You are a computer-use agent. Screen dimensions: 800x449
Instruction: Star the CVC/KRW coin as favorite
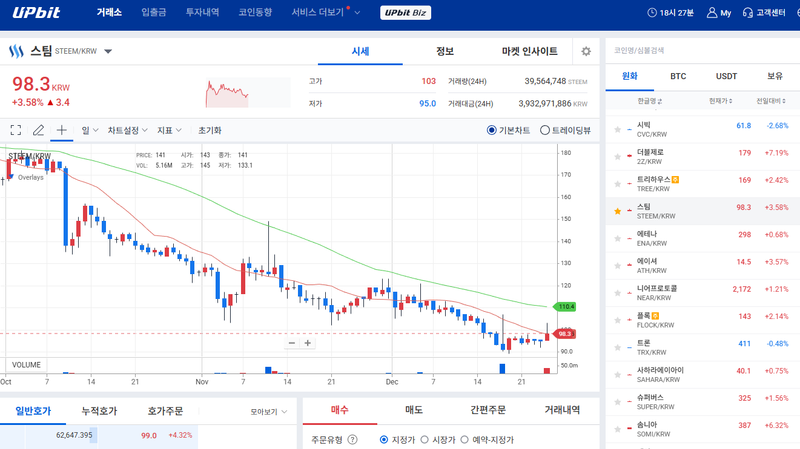[617, 130]
